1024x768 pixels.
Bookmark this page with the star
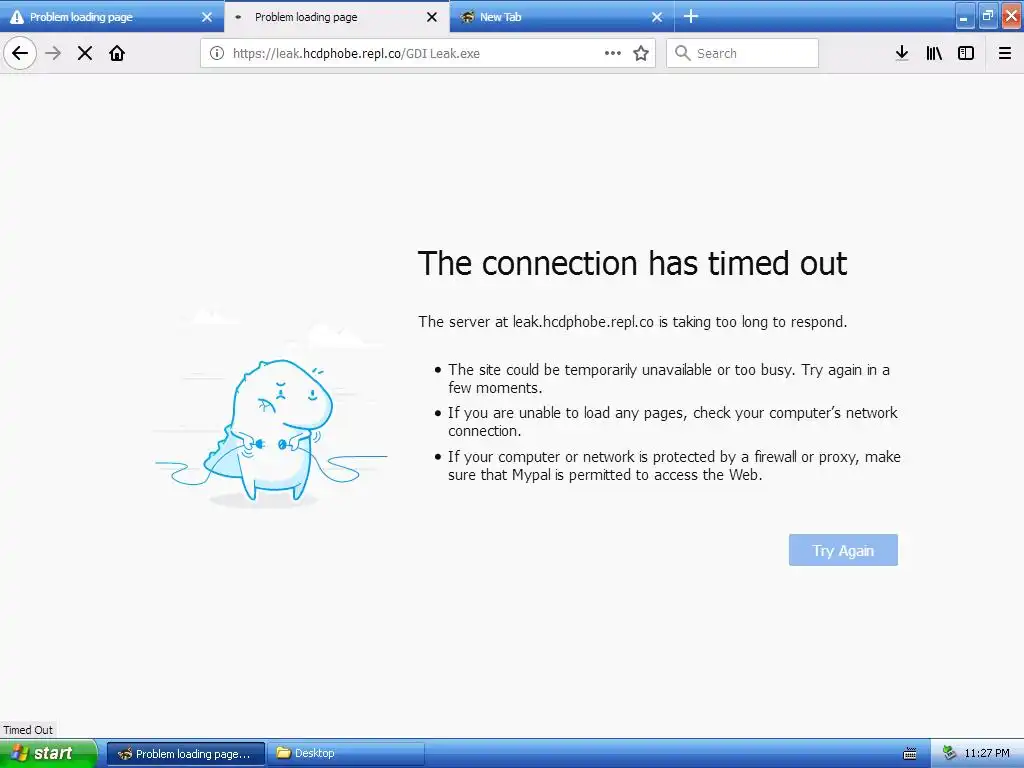point(641,53)
